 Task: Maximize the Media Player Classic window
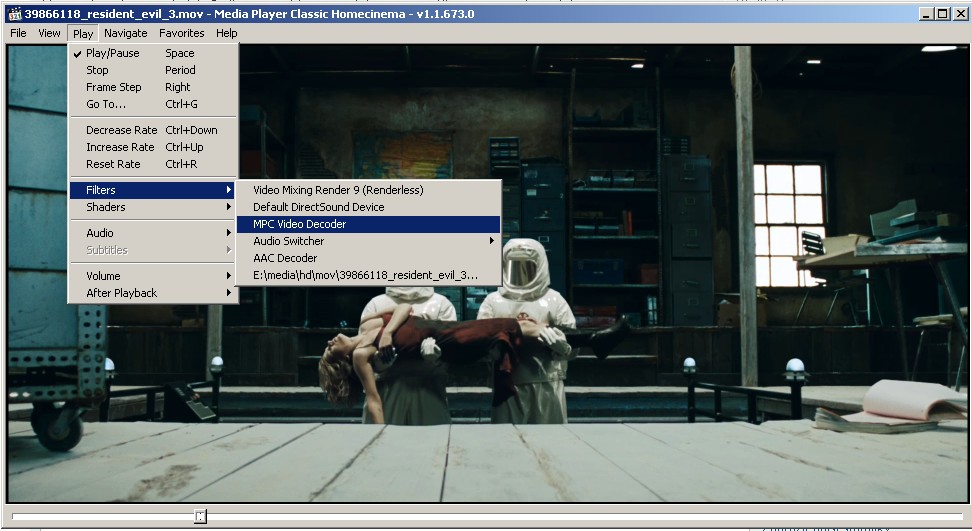pos(942,14)
